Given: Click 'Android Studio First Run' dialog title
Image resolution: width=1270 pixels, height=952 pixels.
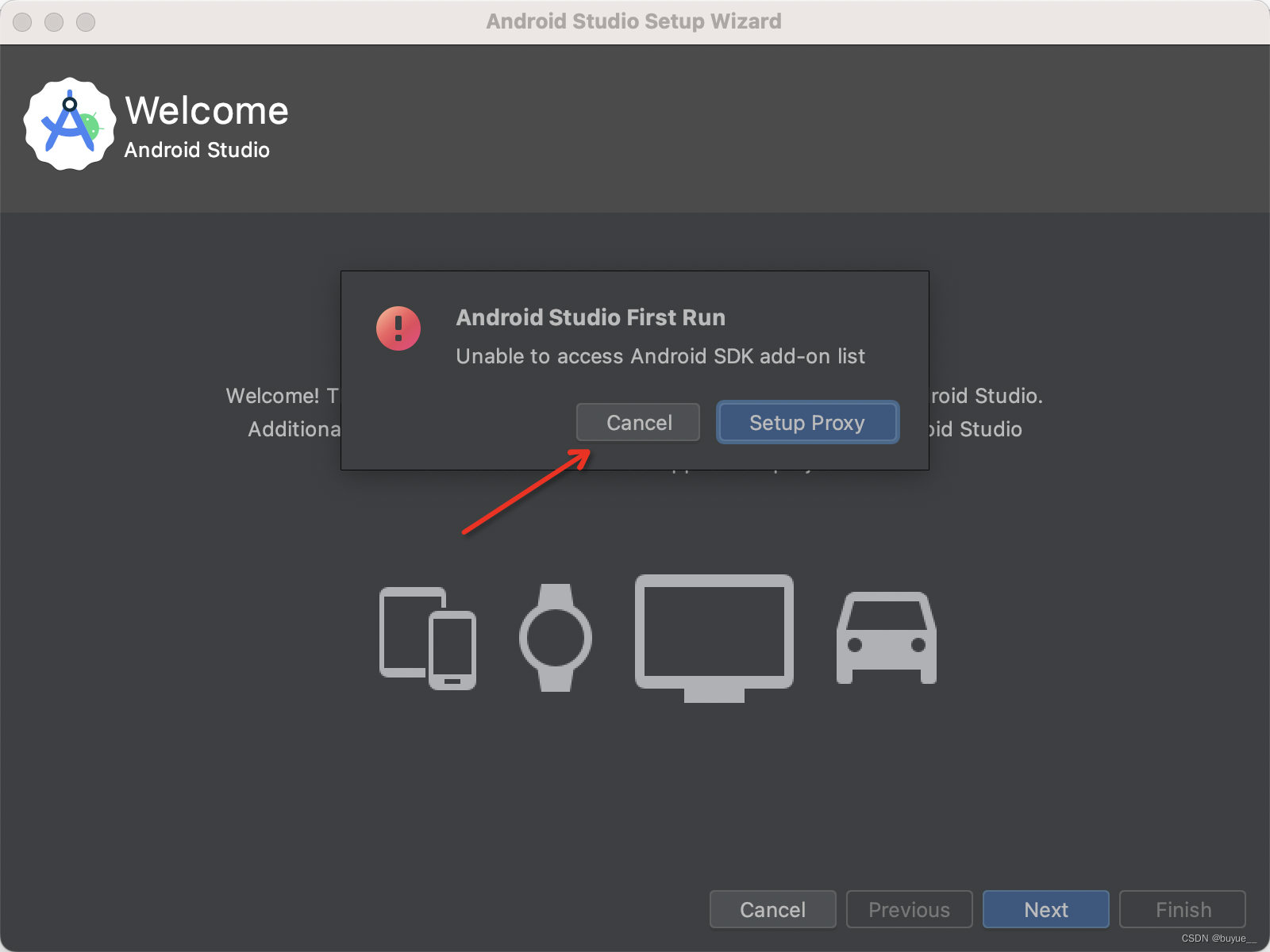Looking at the screenshot, I should pyautogui.click(x=591, y=317).
